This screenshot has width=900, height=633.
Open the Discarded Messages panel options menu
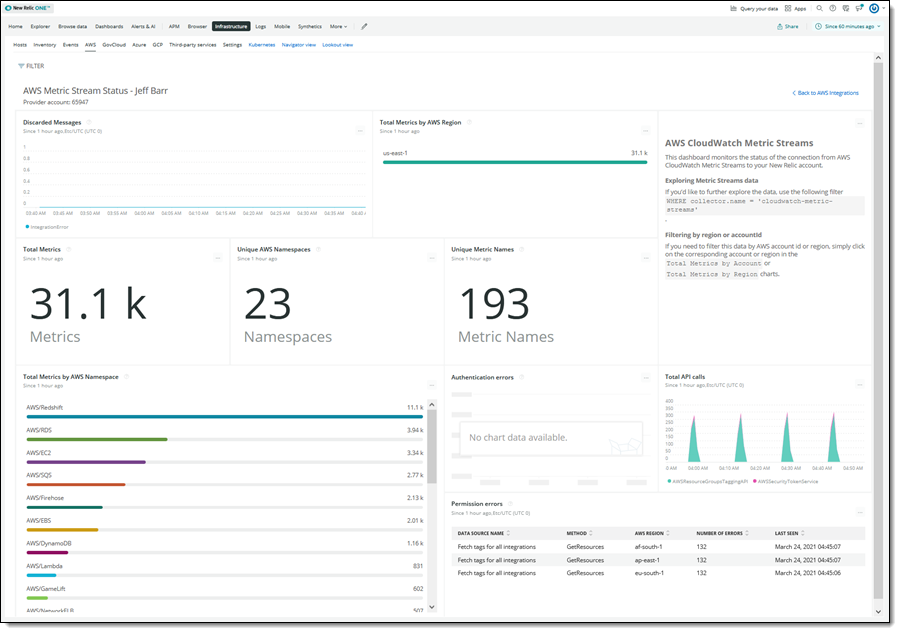(358, 131)
